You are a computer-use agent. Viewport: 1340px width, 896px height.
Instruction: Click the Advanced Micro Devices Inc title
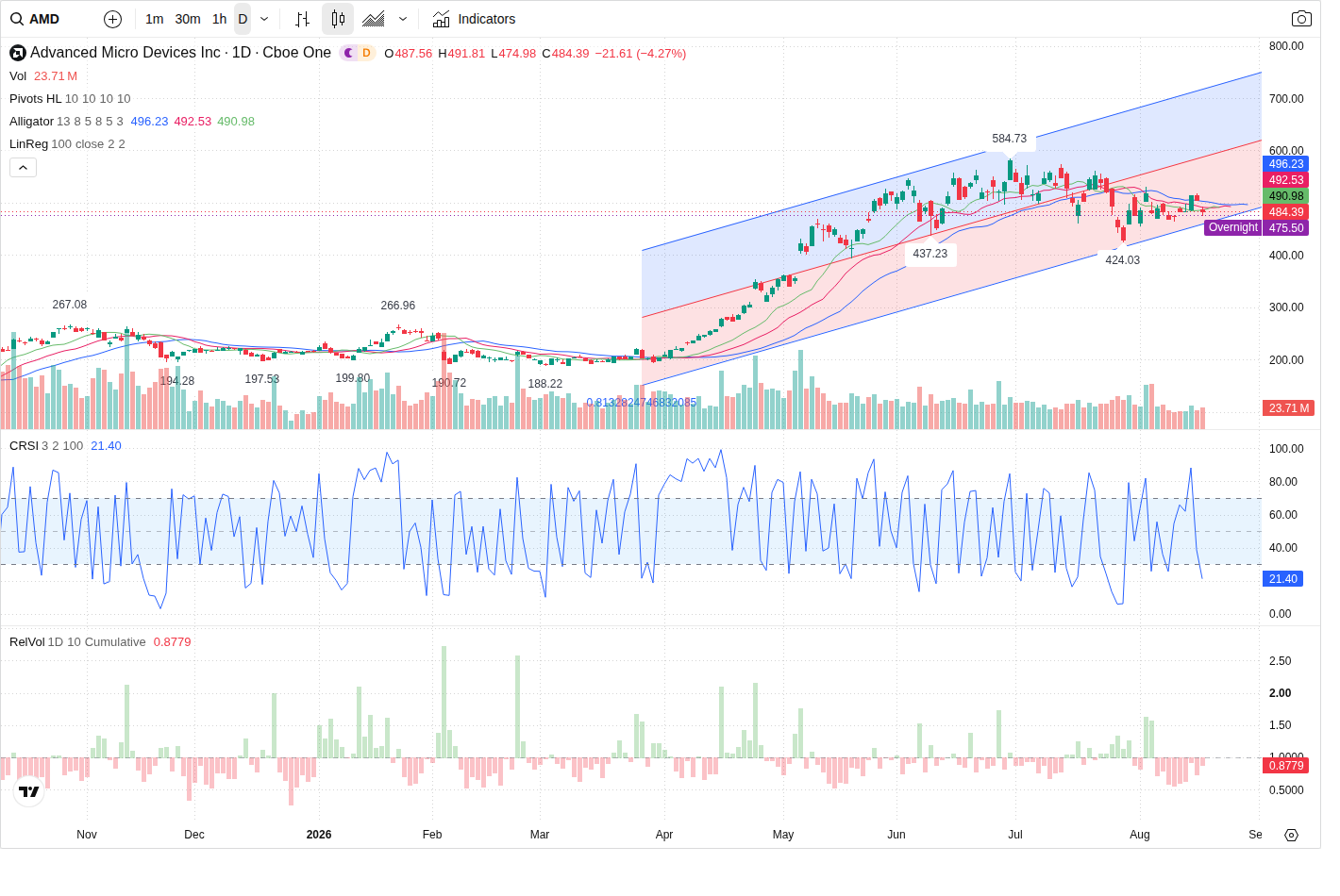[126, 53]
